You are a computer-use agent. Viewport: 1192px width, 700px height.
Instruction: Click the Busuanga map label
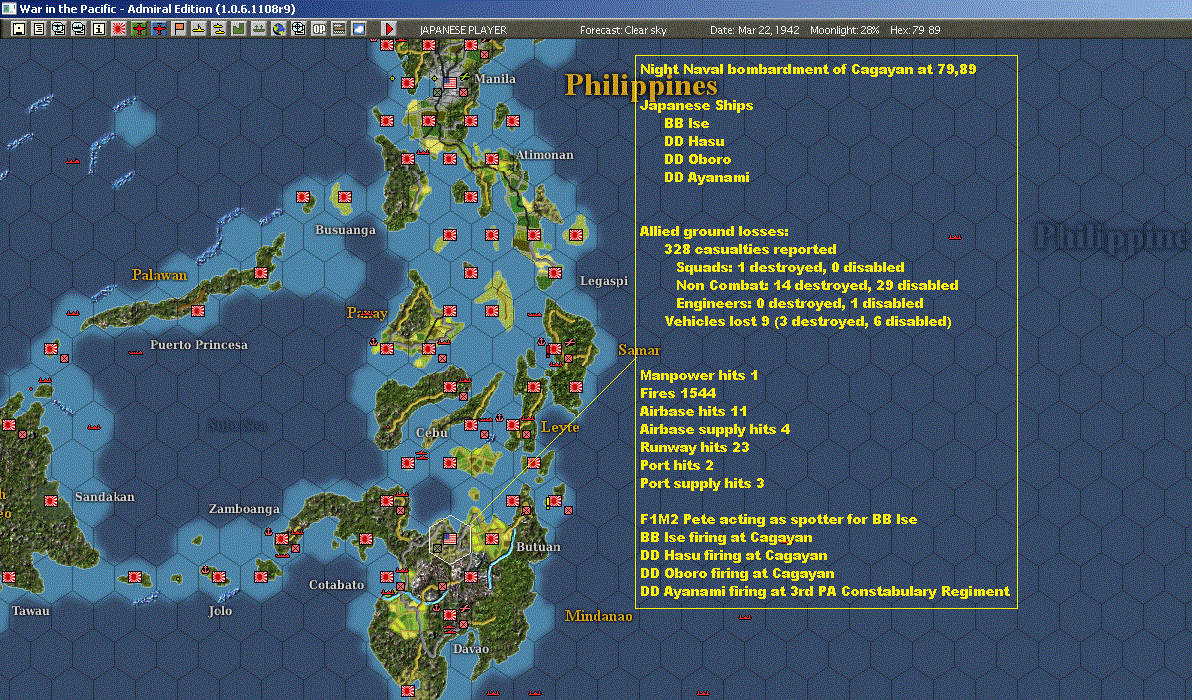point(345,230)
